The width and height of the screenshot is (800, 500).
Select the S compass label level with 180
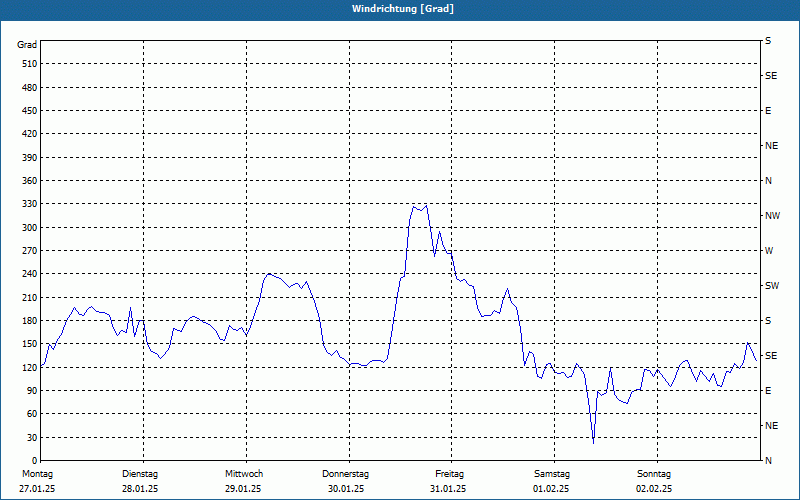point(768,321)
